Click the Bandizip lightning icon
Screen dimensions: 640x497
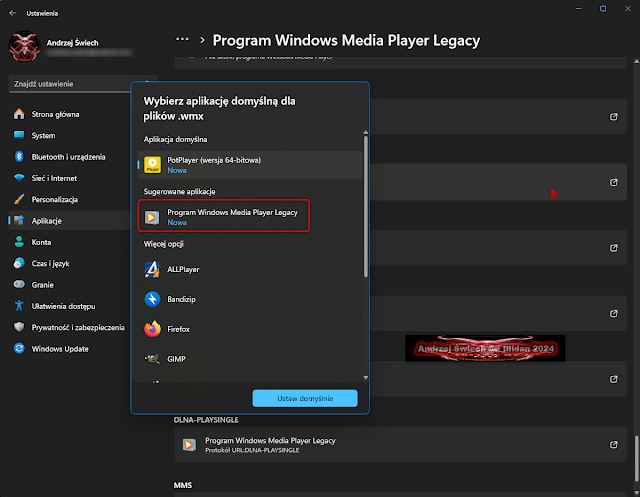152,299
